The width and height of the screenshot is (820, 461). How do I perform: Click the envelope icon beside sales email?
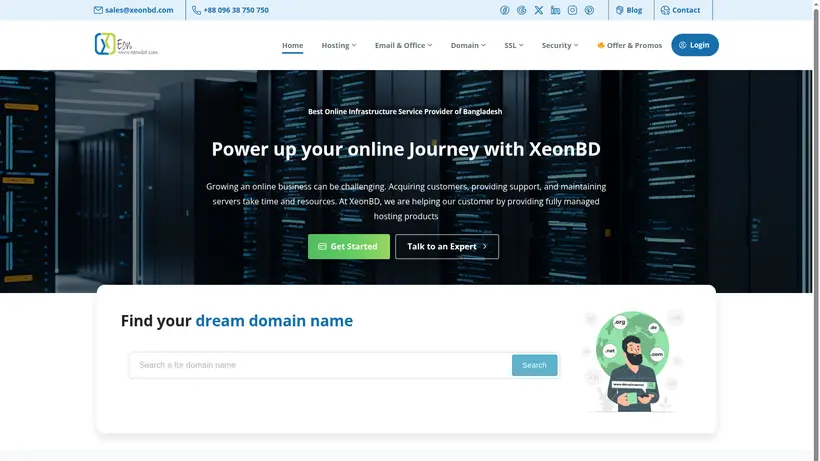[x=98, y=10]
